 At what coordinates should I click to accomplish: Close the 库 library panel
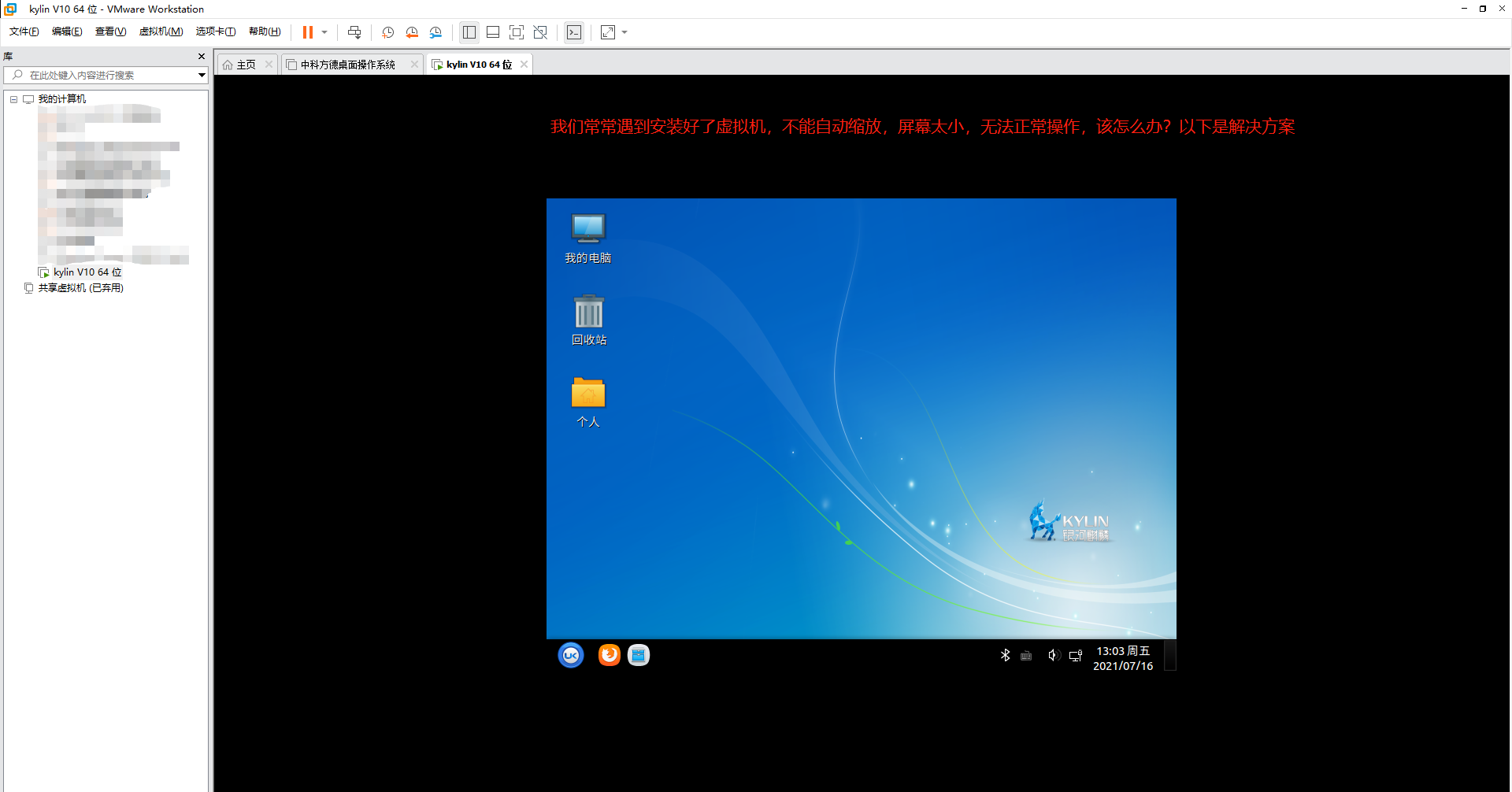pyautogui.click(x=202, y=57)
